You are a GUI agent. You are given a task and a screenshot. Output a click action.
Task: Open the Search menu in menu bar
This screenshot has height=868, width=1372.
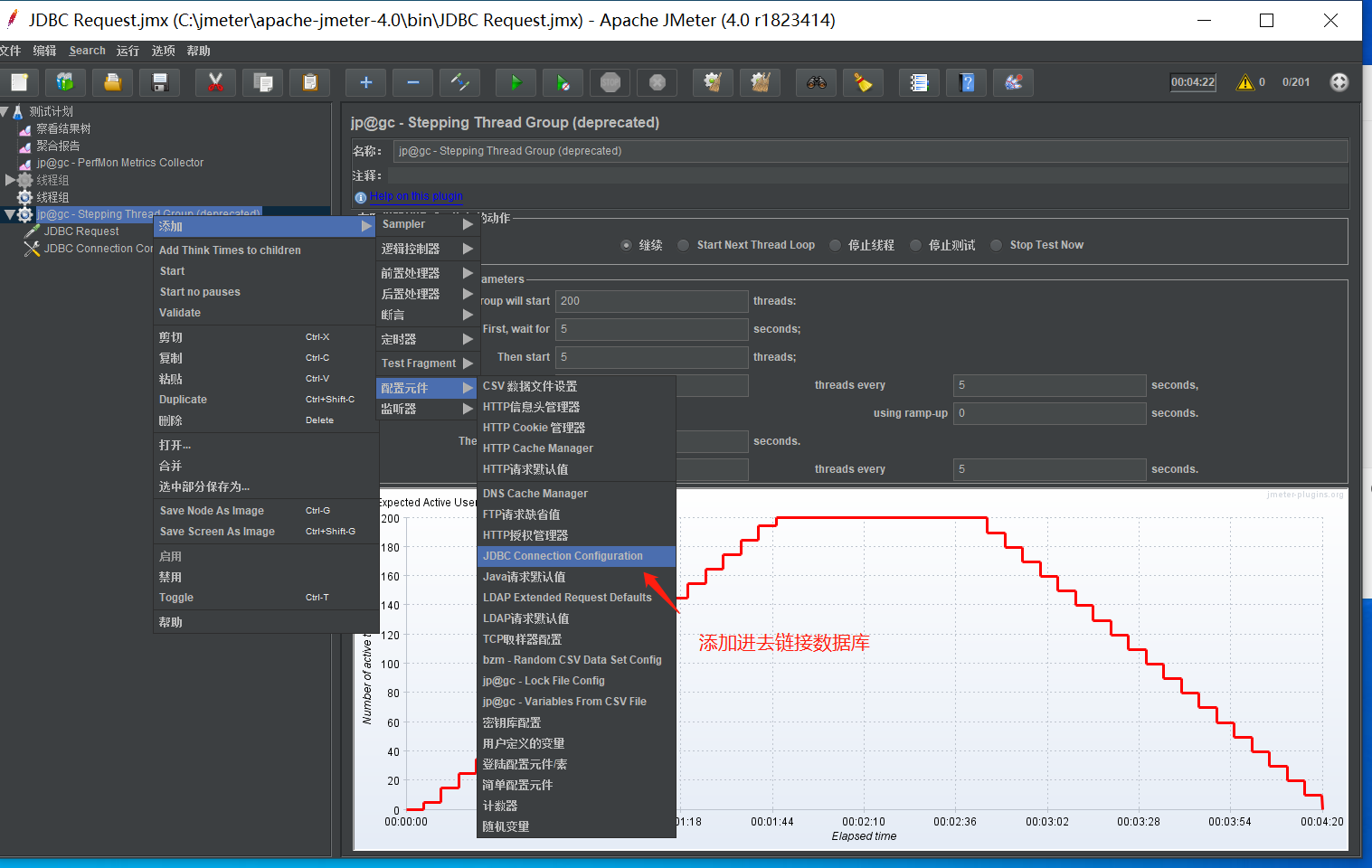[x=87, y=51]
